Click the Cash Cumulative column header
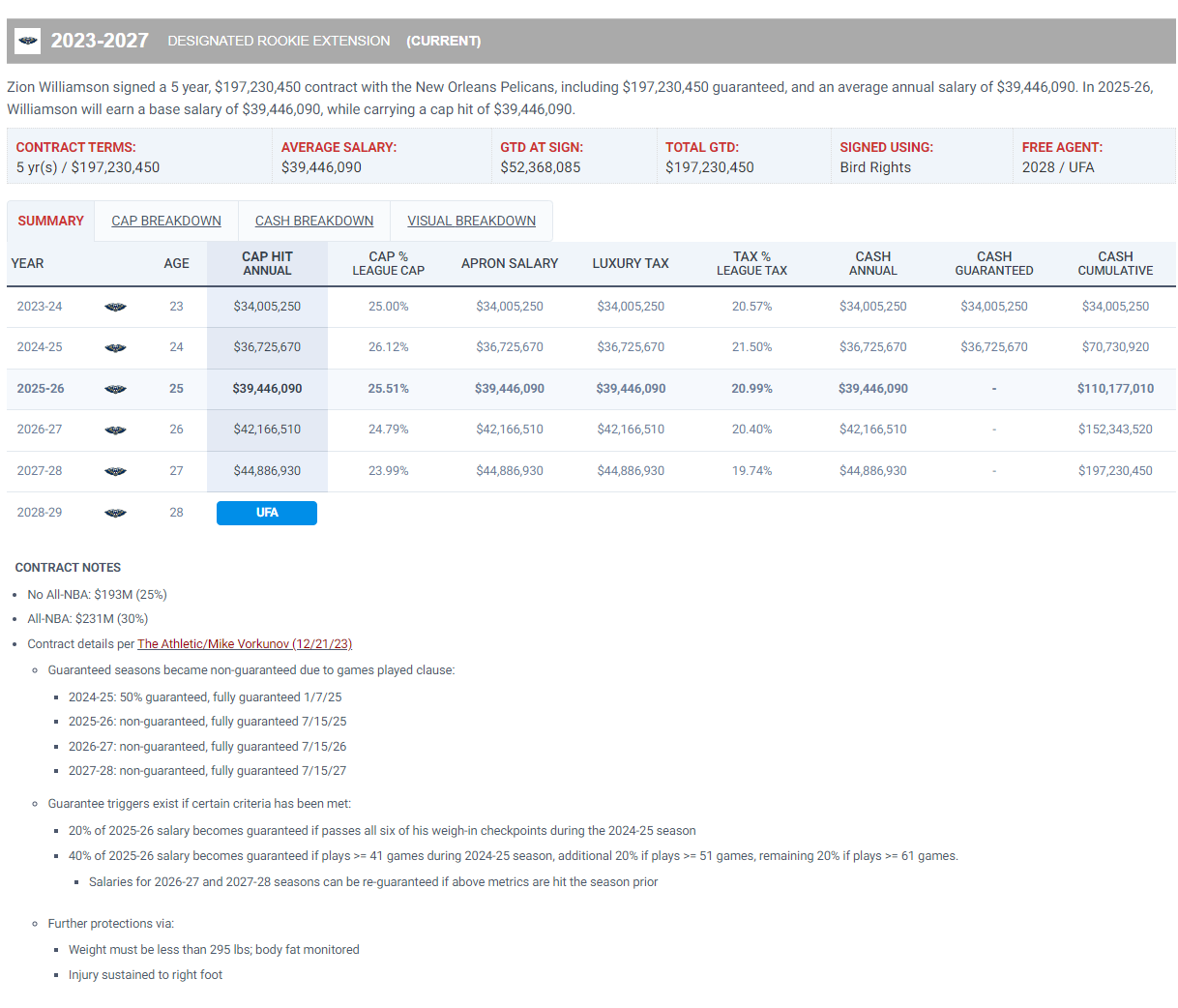 click(1115, 263)
